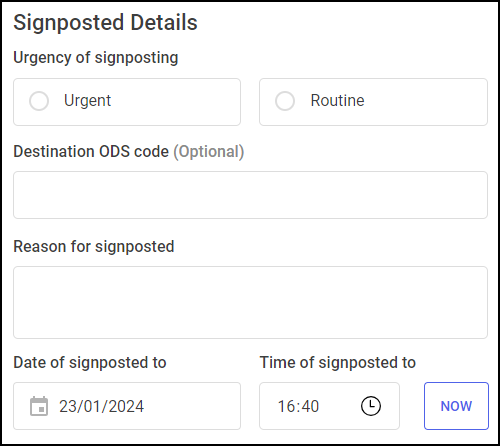Screen dimensions: 500x446
Task: Click the Destination ODS code label
Action: (x=91, y=151)
